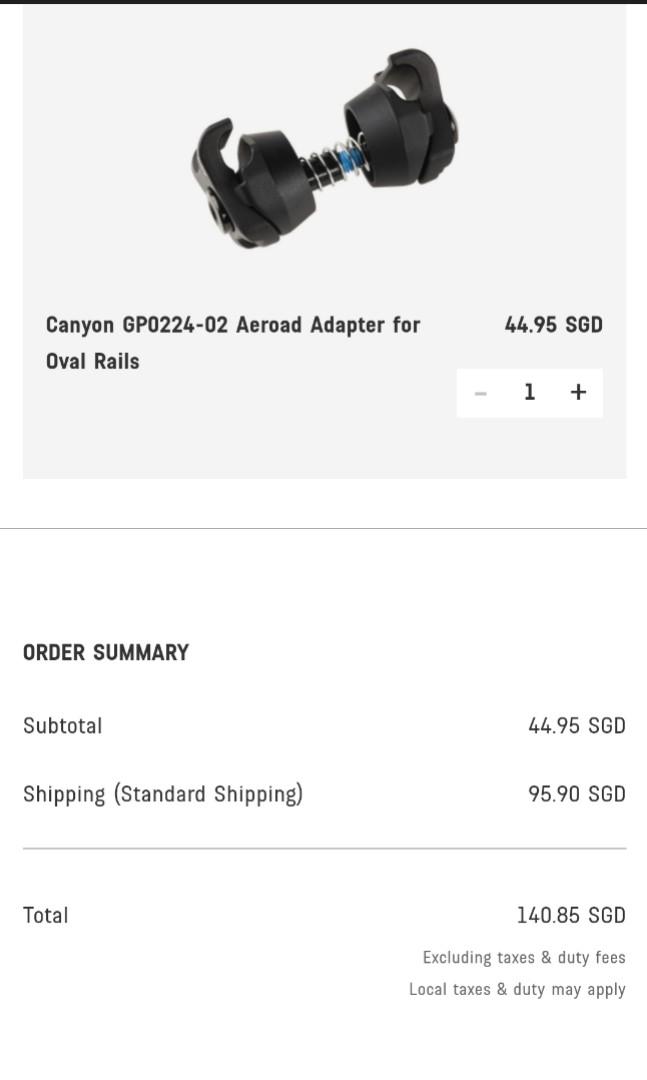Select the 44.95 SGD item price
647x1080 pixels.
pos(553,324)
